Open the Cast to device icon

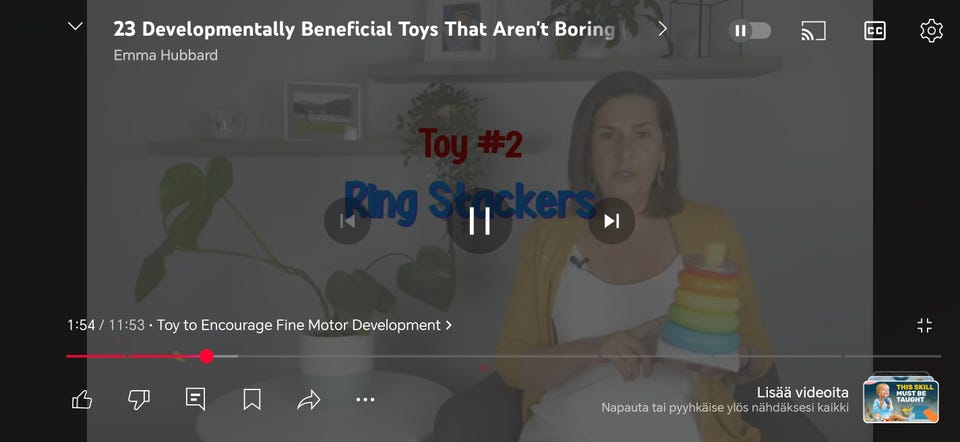(x=813, y=31)
